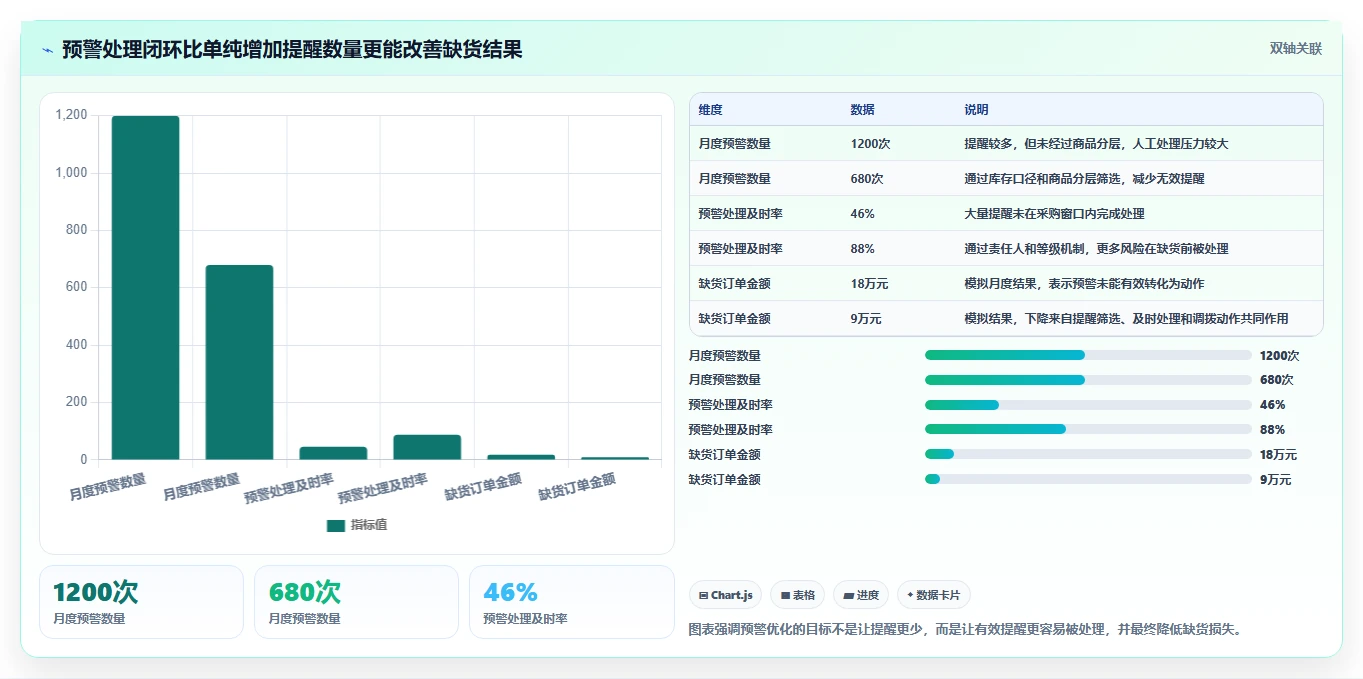Click table cell 680次 in 数据 column
This screenshot has height=679, width=1363.
click(867, 179)
